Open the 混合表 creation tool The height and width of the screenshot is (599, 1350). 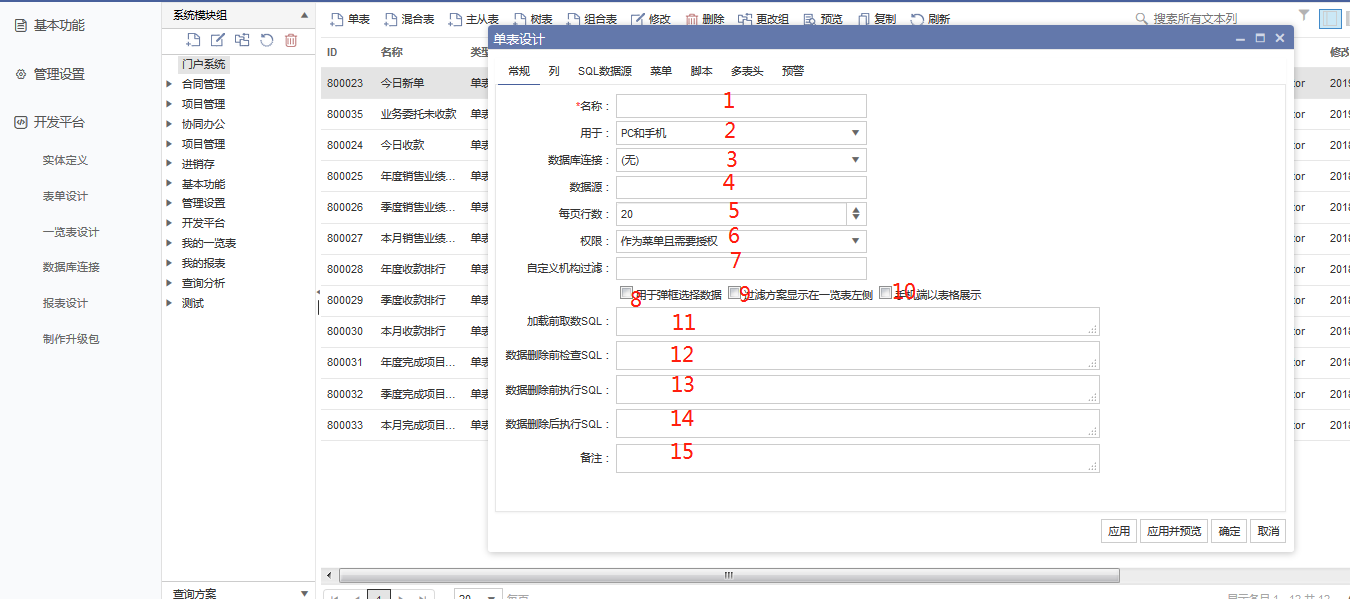point(407,17)
